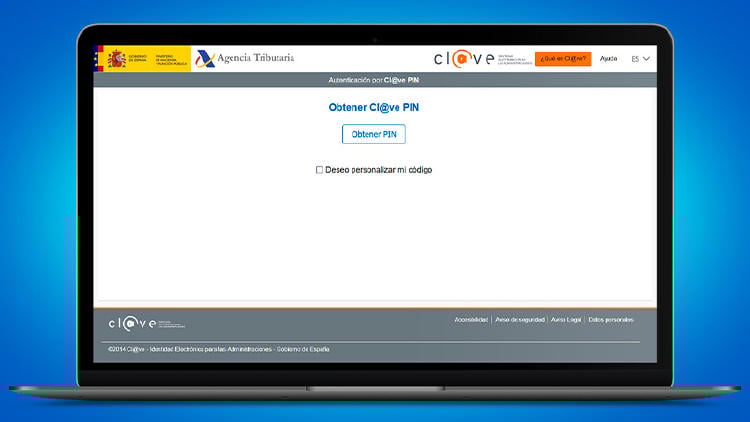Click the Agencia Tributaria name text

257,58
